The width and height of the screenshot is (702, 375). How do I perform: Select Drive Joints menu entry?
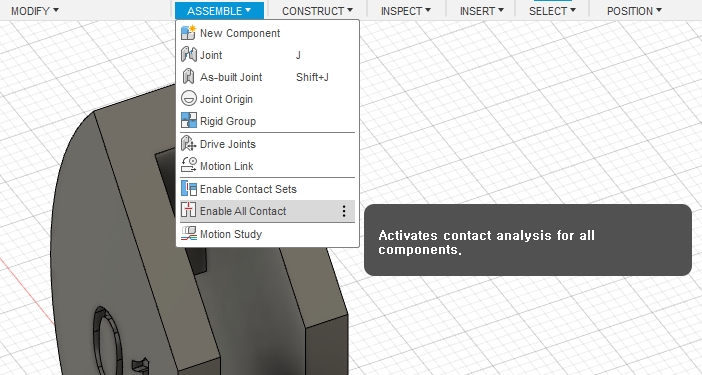(x=267, y=144)
